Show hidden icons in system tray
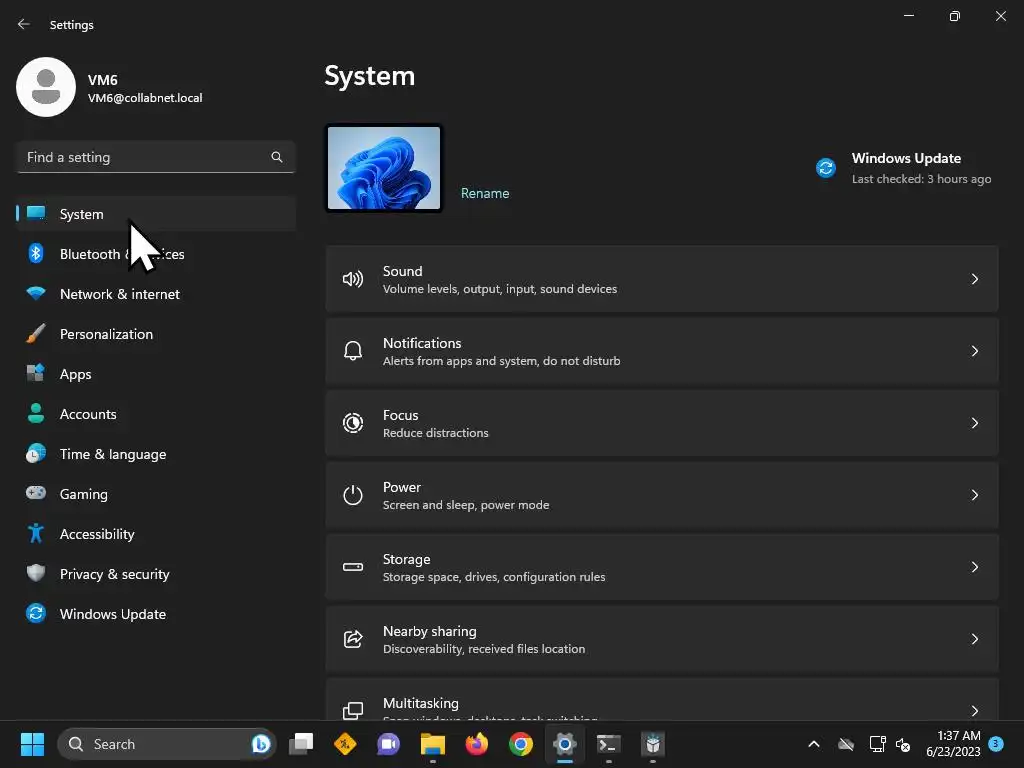1024x768 pixels. [x=814, y=744]
